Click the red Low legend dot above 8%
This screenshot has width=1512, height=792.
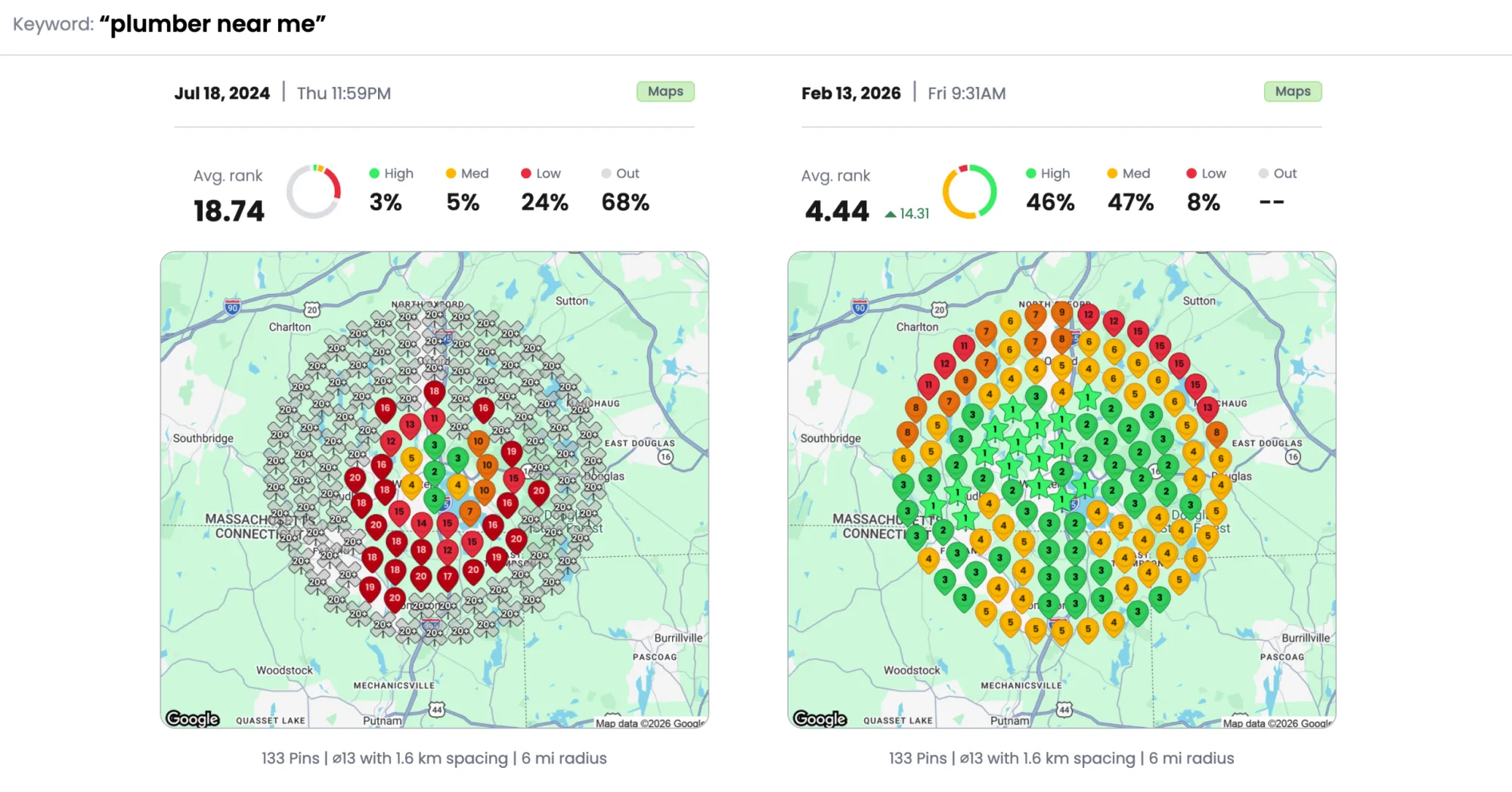(1191, 173)
